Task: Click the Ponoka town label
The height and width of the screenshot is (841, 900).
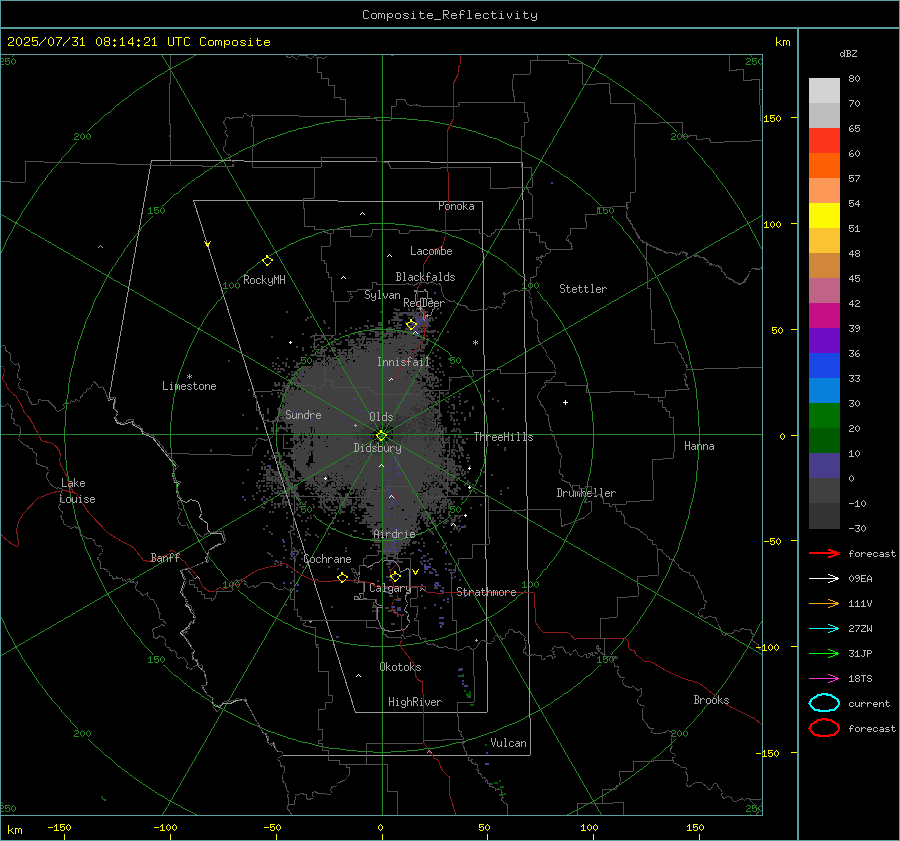Action: 456,206
